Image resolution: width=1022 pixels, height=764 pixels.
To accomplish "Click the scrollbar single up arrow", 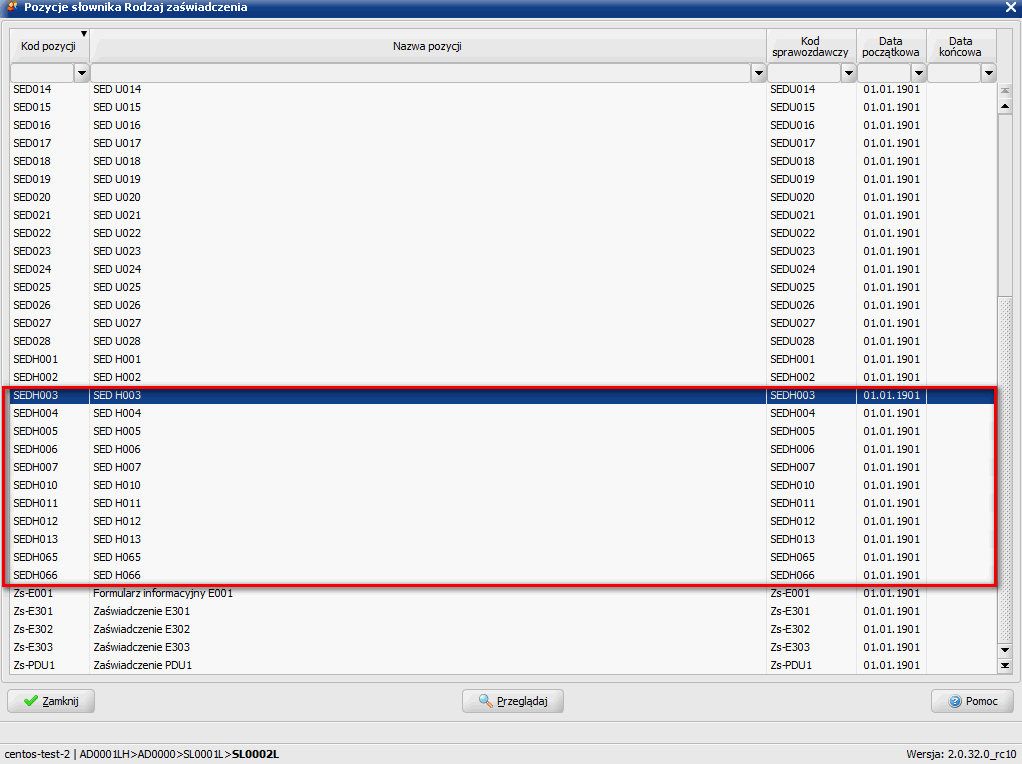I will 1005,106.
